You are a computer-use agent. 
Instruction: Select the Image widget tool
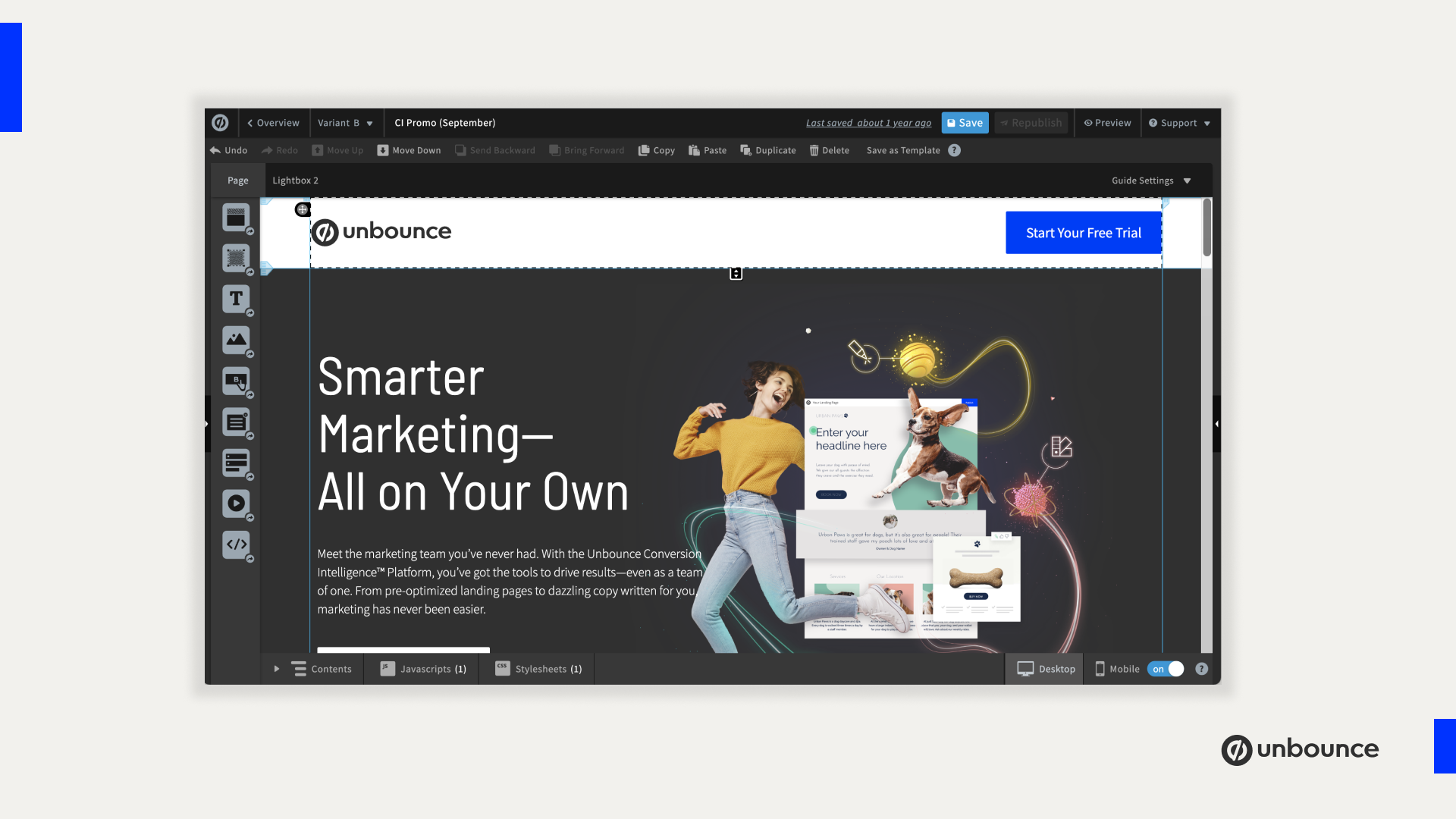pos(236,340)
